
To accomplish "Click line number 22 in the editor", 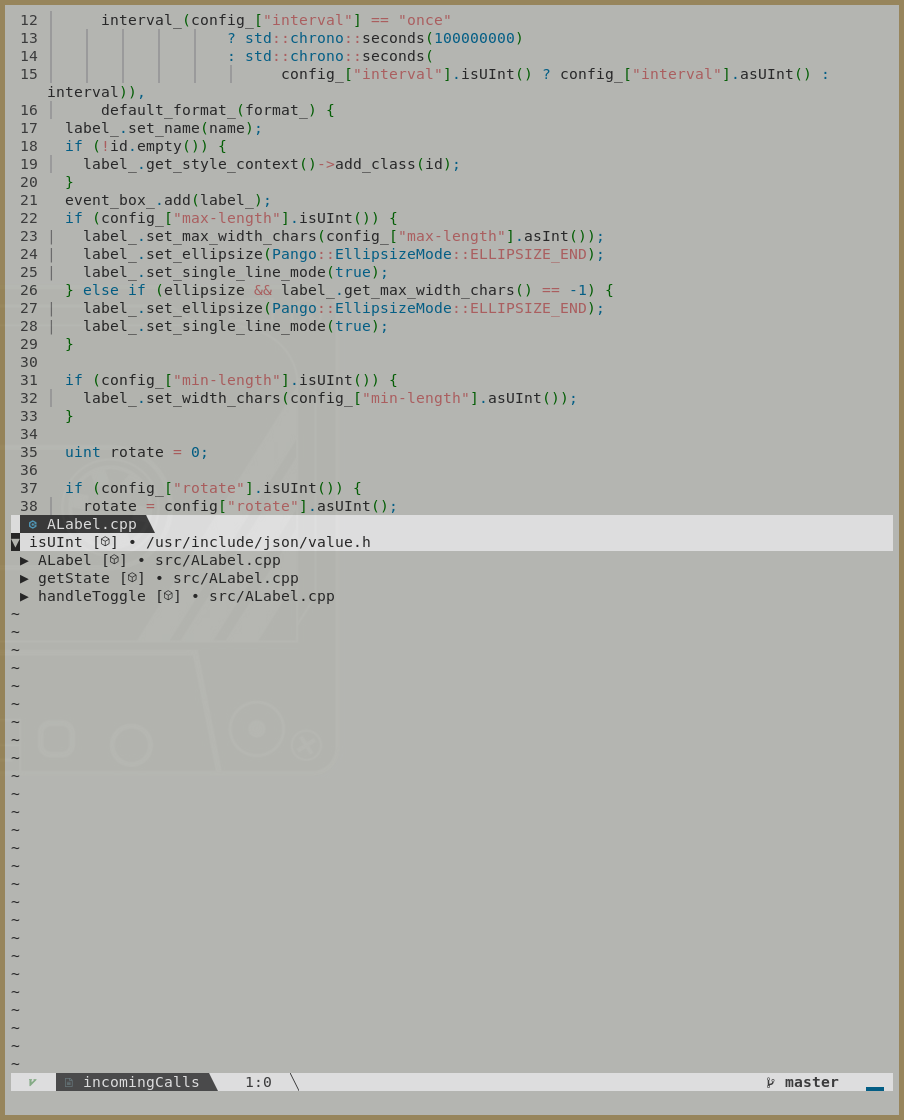I will 29,218.
